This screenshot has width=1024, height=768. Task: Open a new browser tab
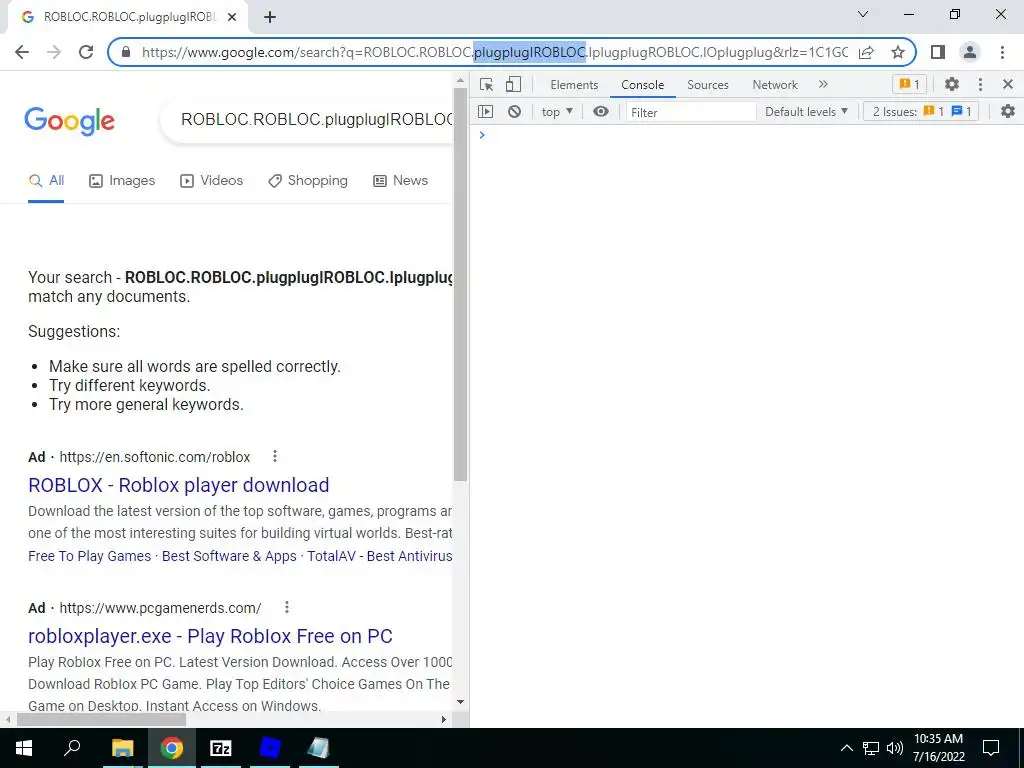click(270, 18)
